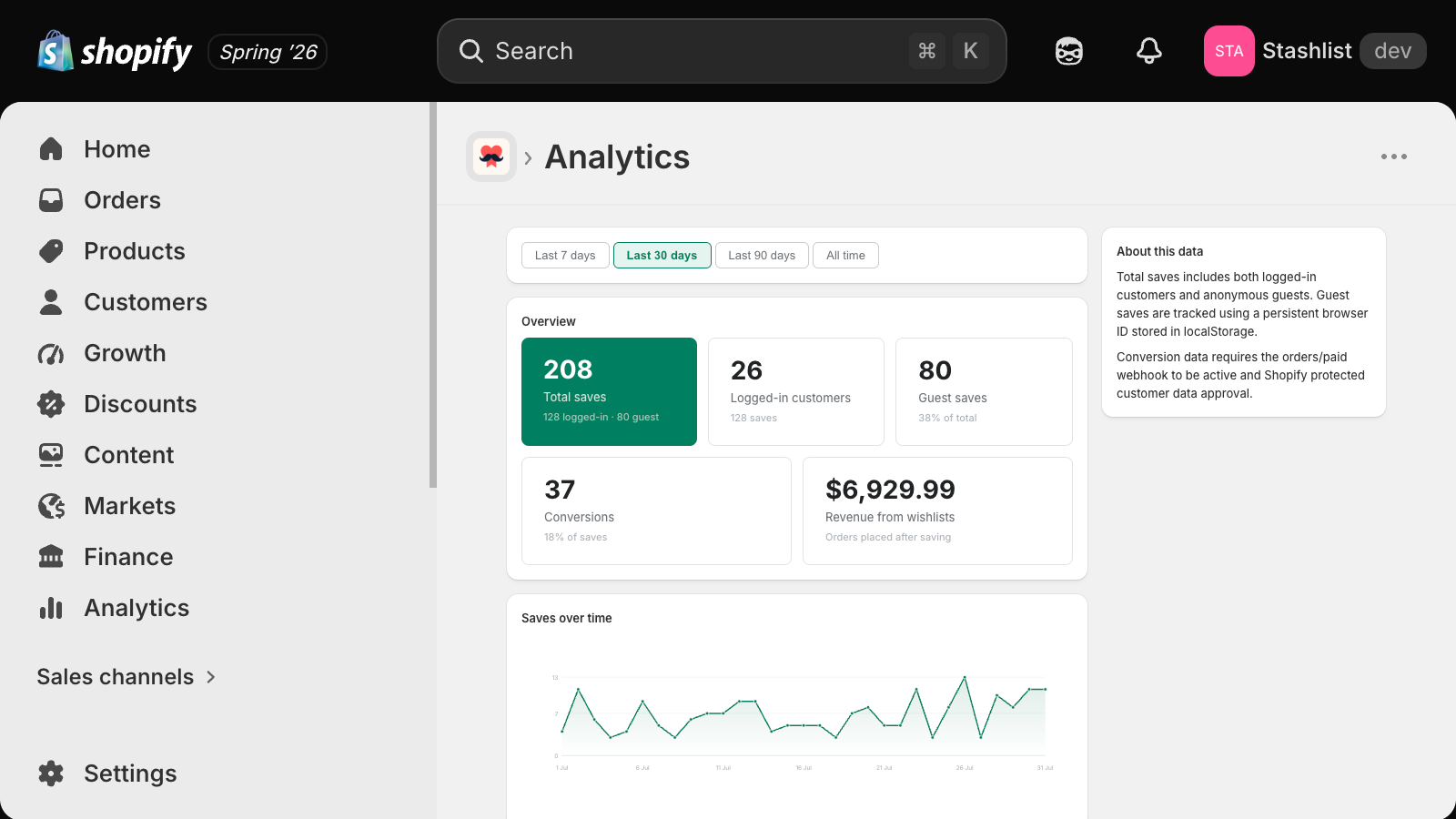The height and width of the screenshot is (819, 1456).
Task: Click the '128 logged-in · 80 guest' text
Action: click(x=602, y=417)
